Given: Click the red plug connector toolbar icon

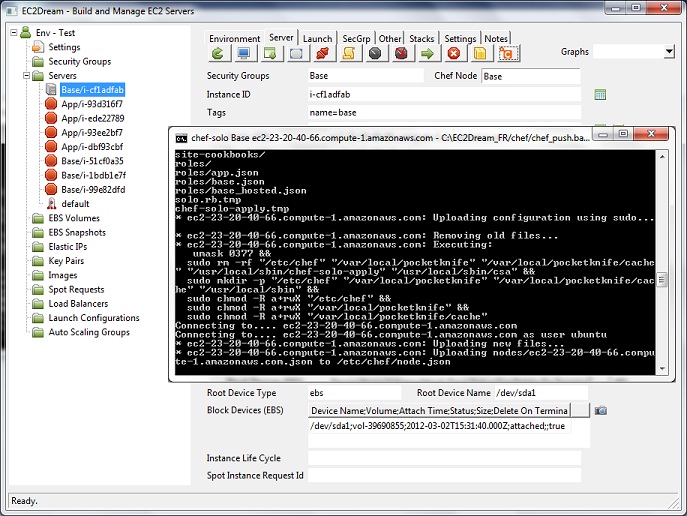Looking at the screenshot, I should [x=322, y=53].
